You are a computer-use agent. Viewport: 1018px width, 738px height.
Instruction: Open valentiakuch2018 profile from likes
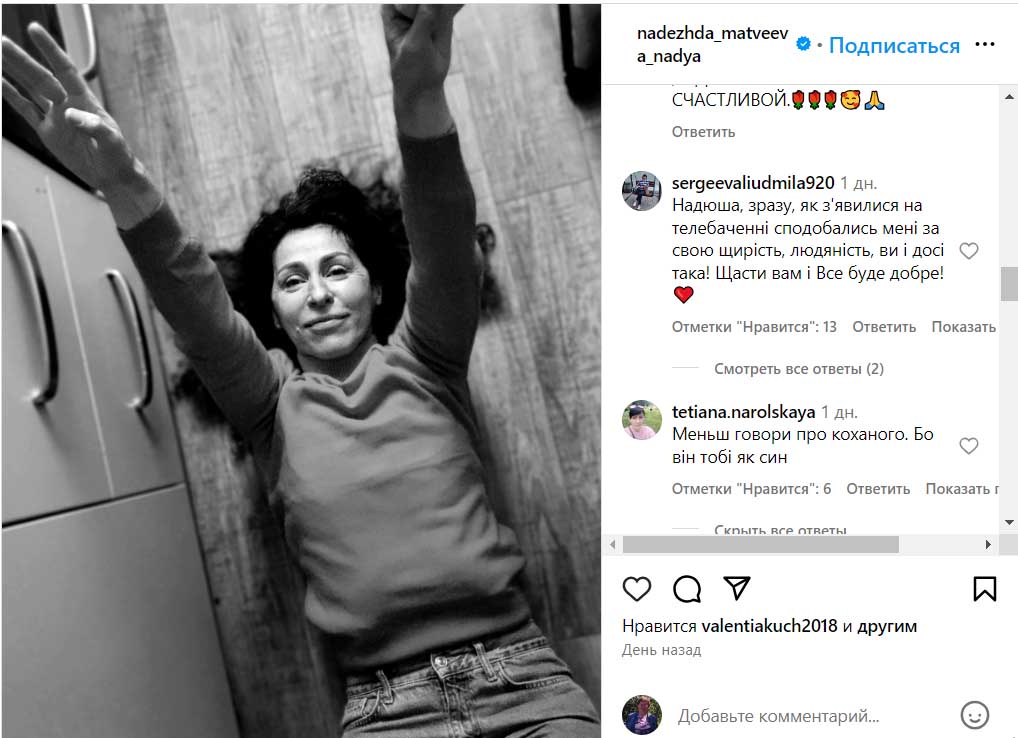click(769, 626)
